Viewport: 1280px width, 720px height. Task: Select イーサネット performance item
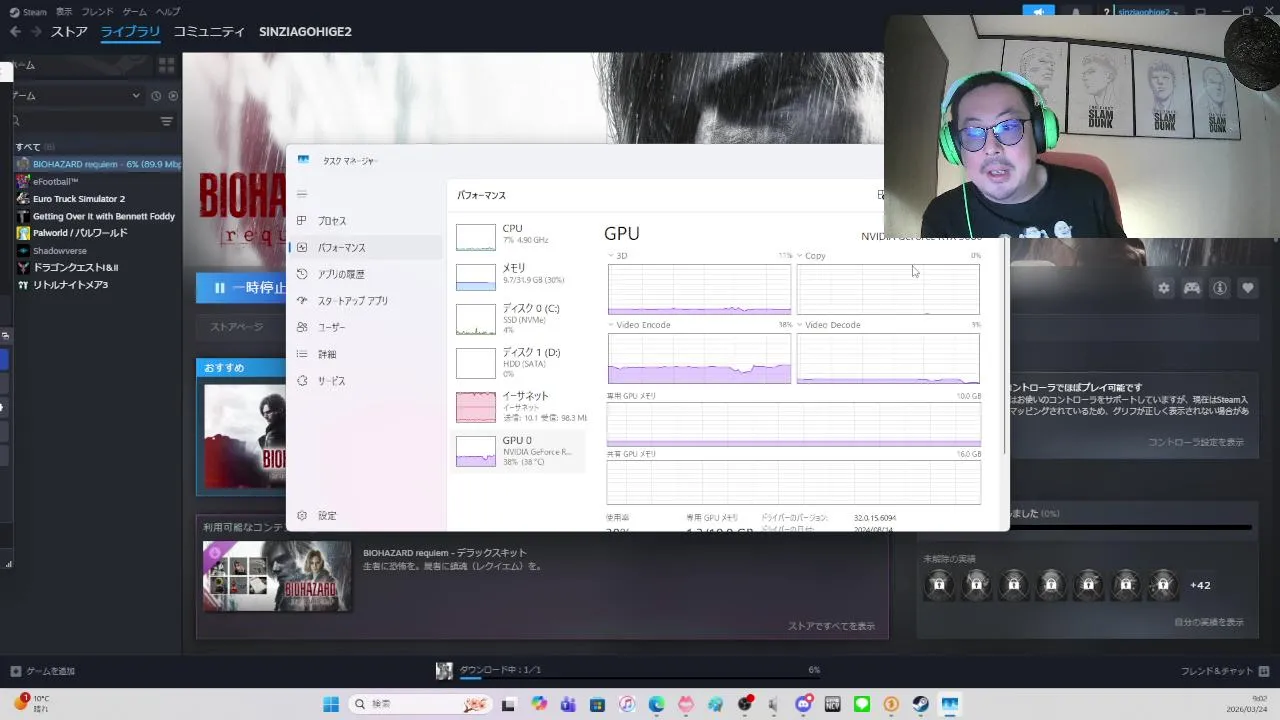pos(520,406)
